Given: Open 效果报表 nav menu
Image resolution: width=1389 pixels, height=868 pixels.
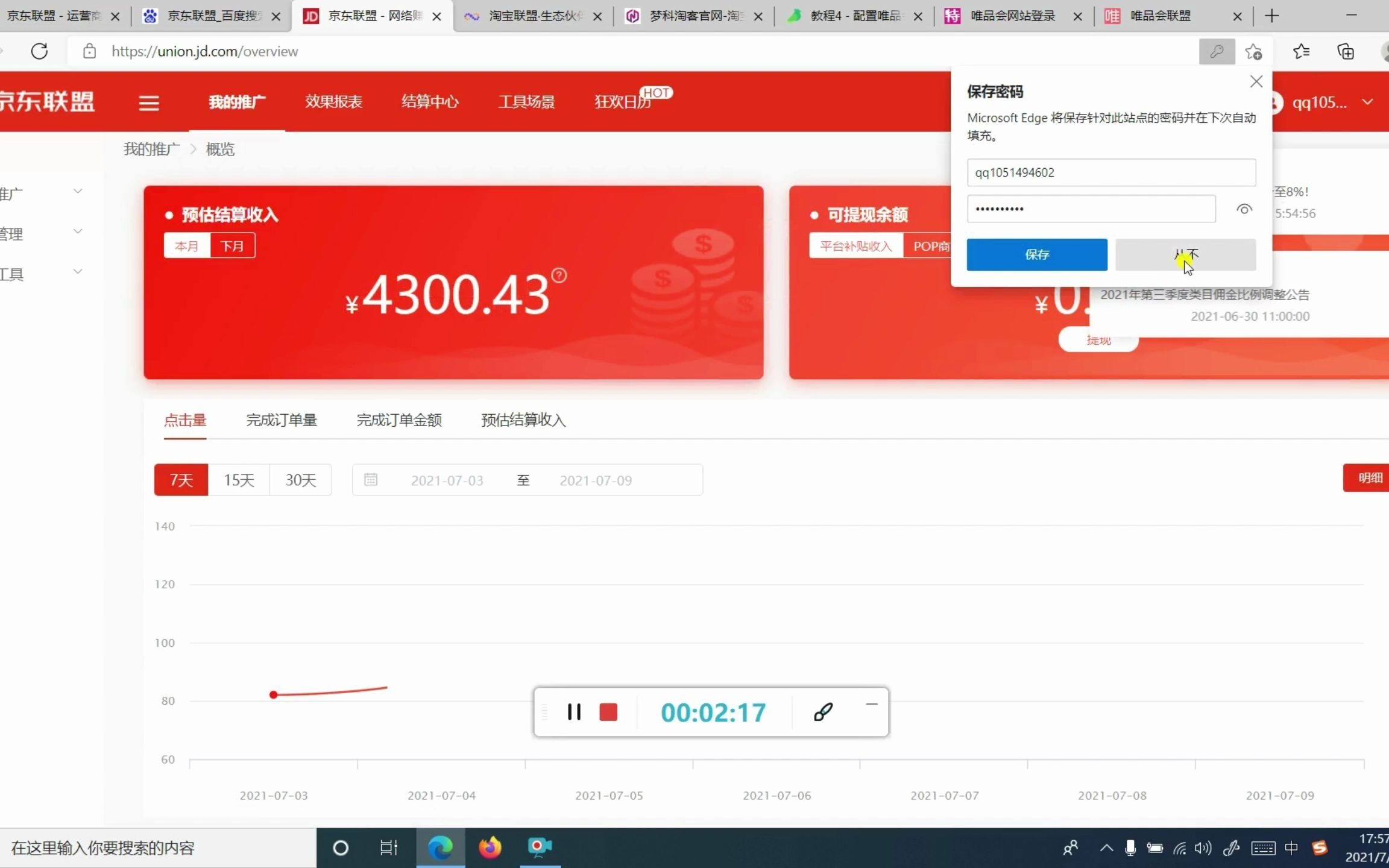Looking at the screenshot, I should tap(333, 102).
